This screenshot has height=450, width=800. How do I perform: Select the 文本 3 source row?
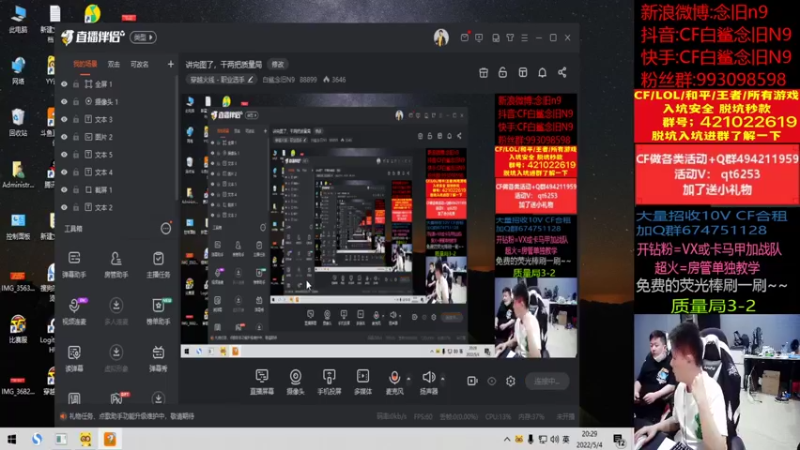118,119
